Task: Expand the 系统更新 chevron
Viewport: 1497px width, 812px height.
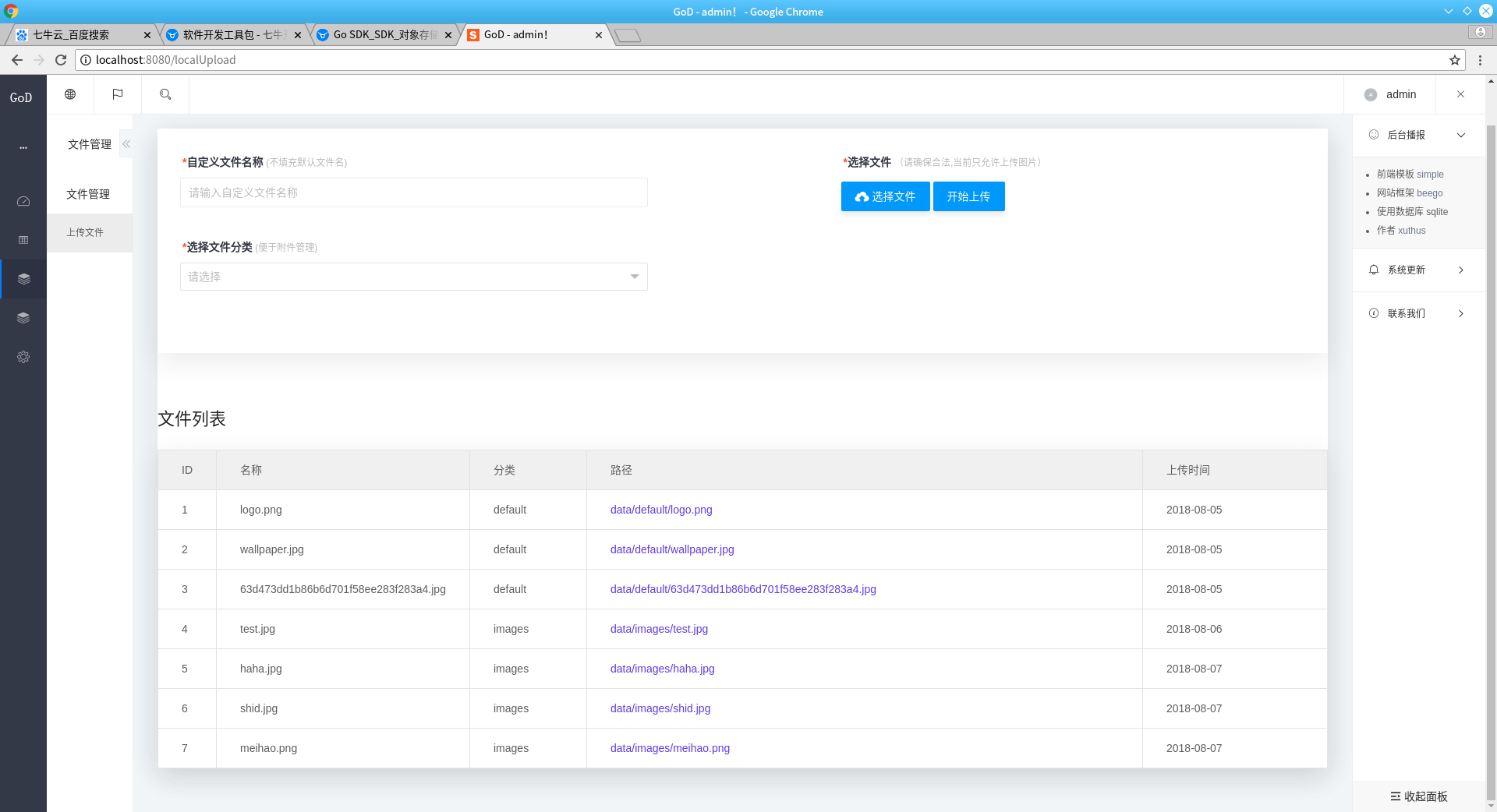Action: [x=1461, y=270]
